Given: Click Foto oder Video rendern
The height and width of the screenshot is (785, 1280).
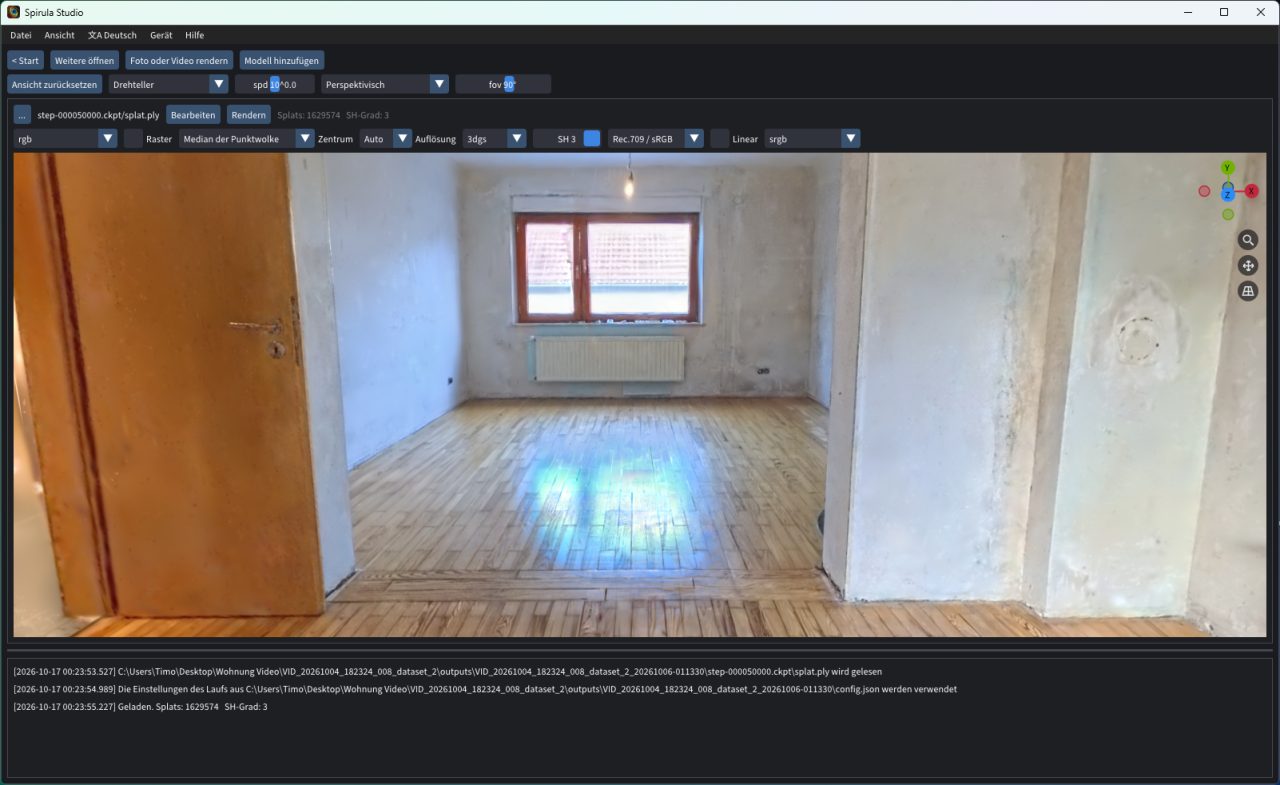Looking at the screenshot, I should [x=180, y=60].
